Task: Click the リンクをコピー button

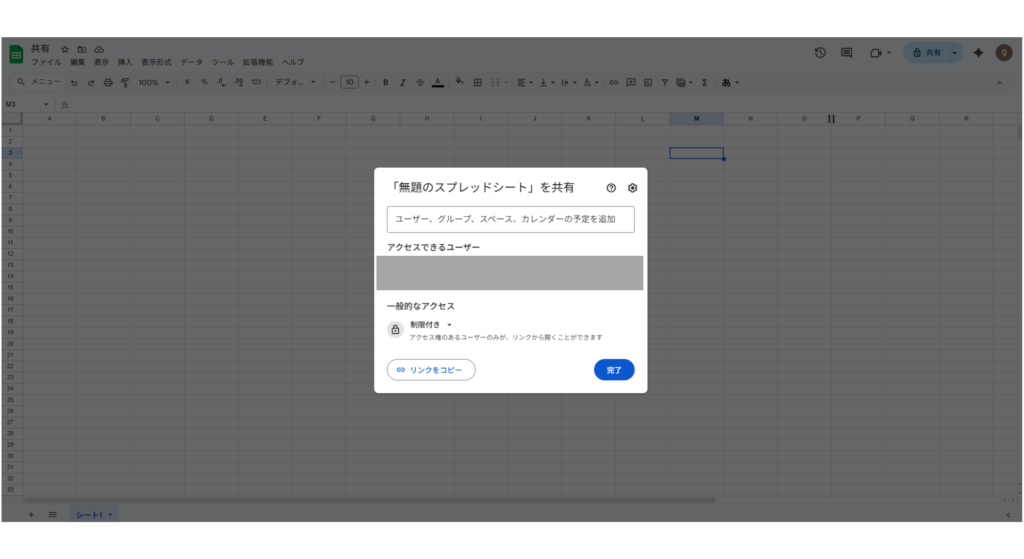Action: [431, 370]
